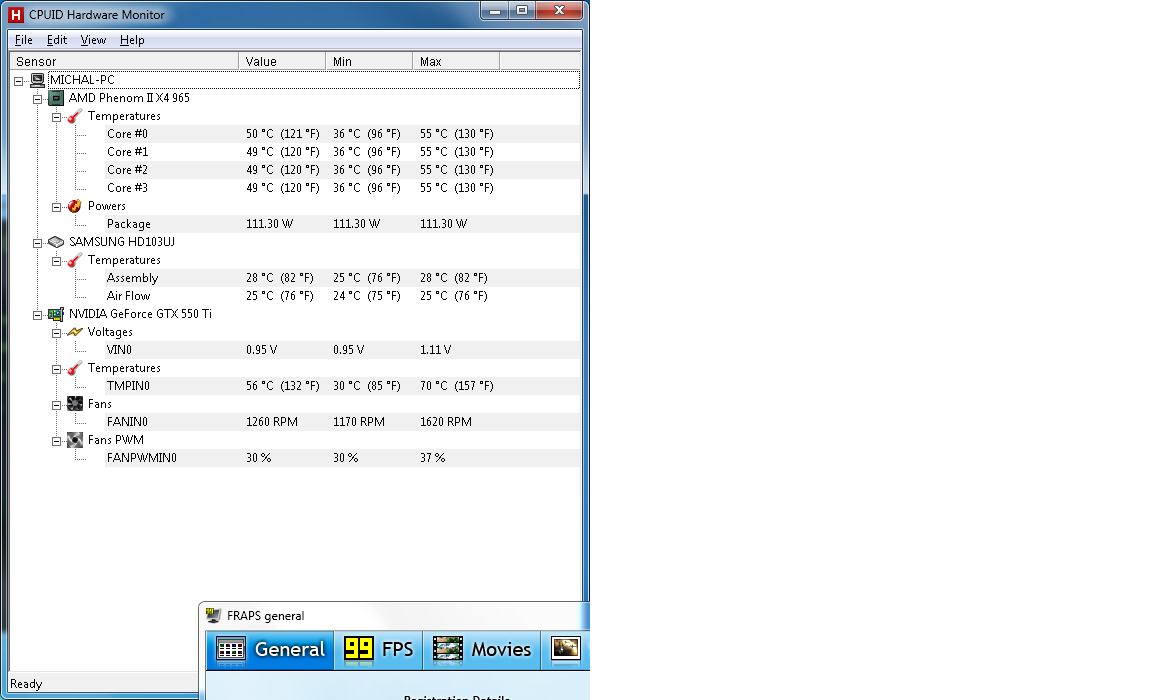Maximize the Hardware Monitor window
This screenshot has height=700, width=1152.
coord(522,10)
